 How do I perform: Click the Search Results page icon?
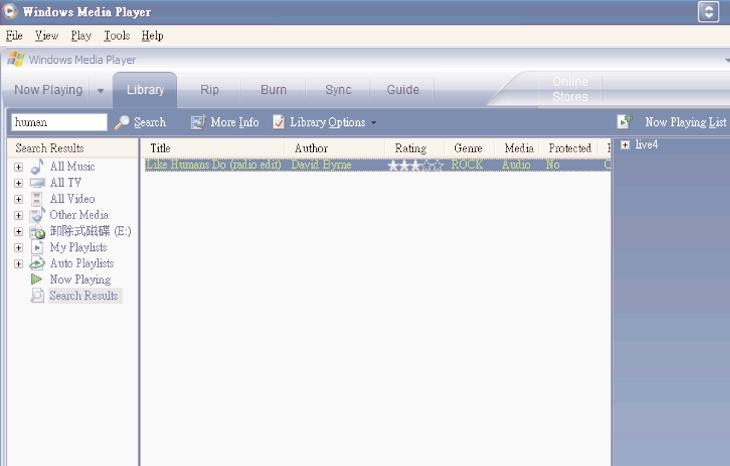(x=37, y=296)
